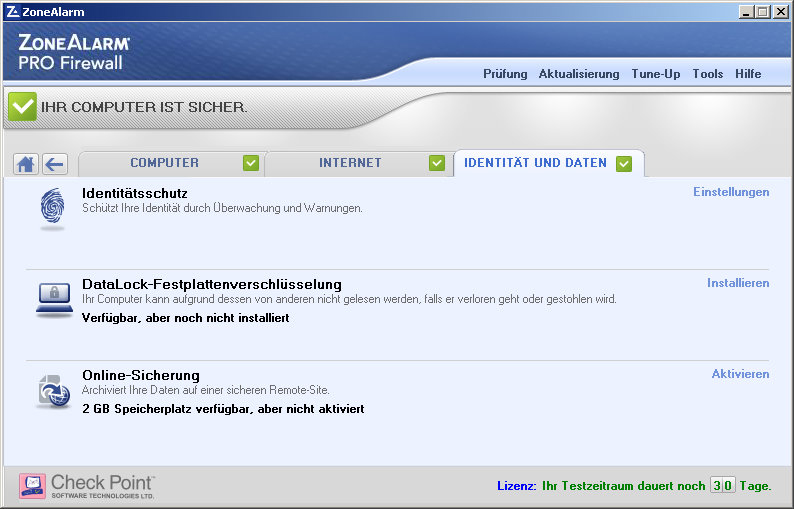Click 'Verfügbar, aber noch nicht installiert' text

(185, 318)
